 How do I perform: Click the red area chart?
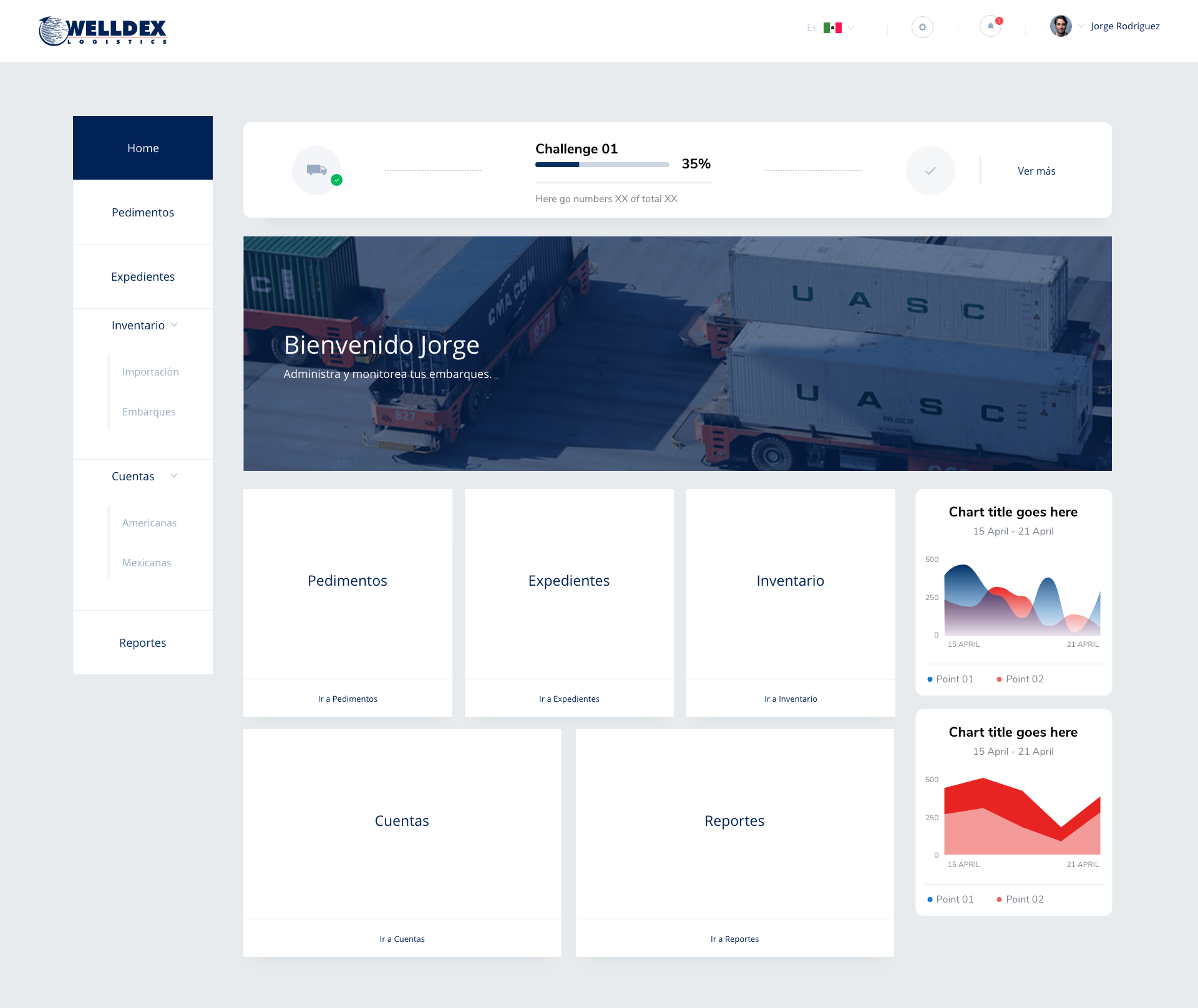tap(1022, 816)
